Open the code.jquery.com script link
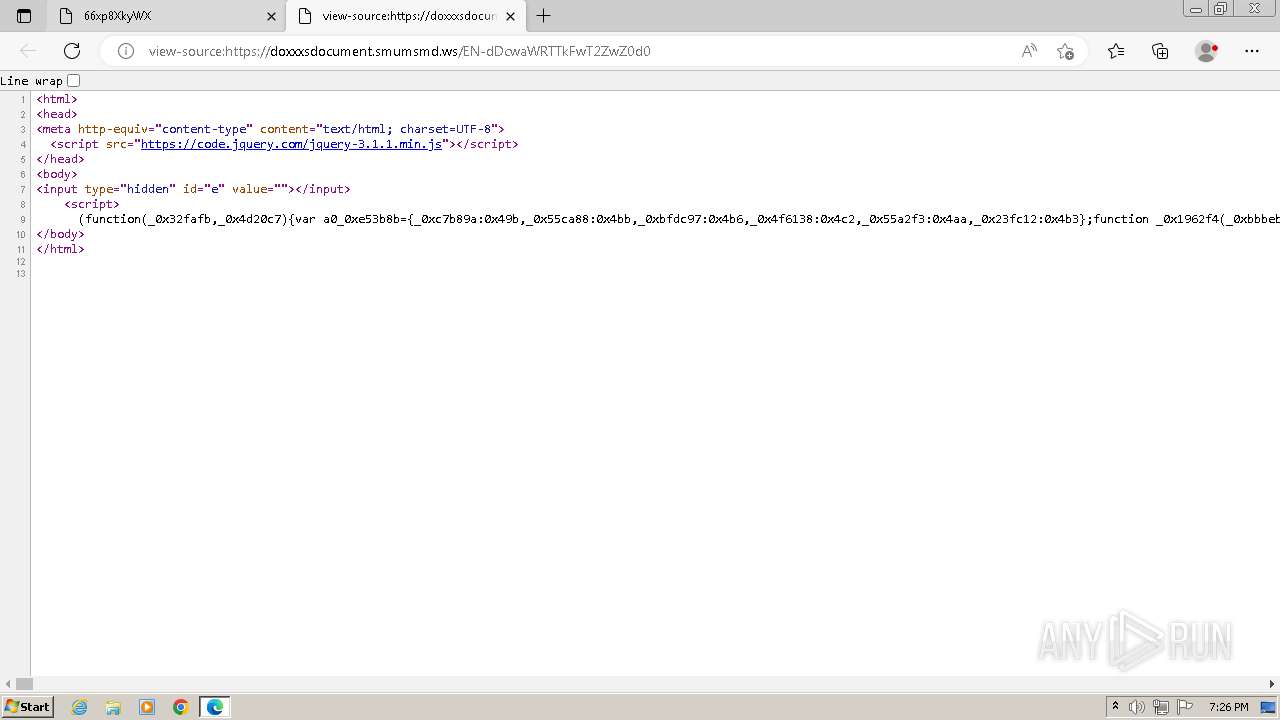Screen dimensions: 1280x720 tap(291, 144)
